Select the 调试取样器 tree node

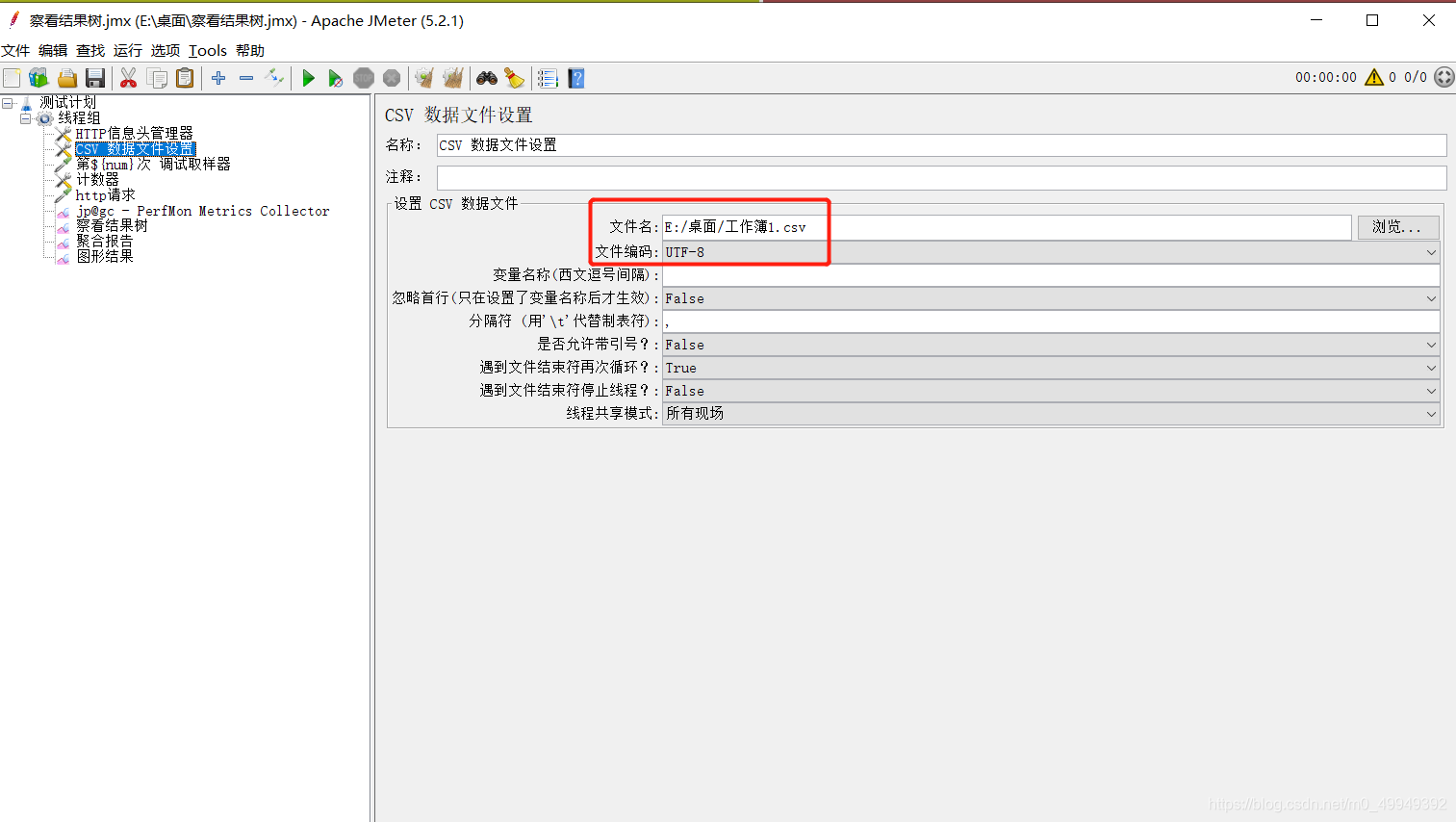tap(153, 164)
